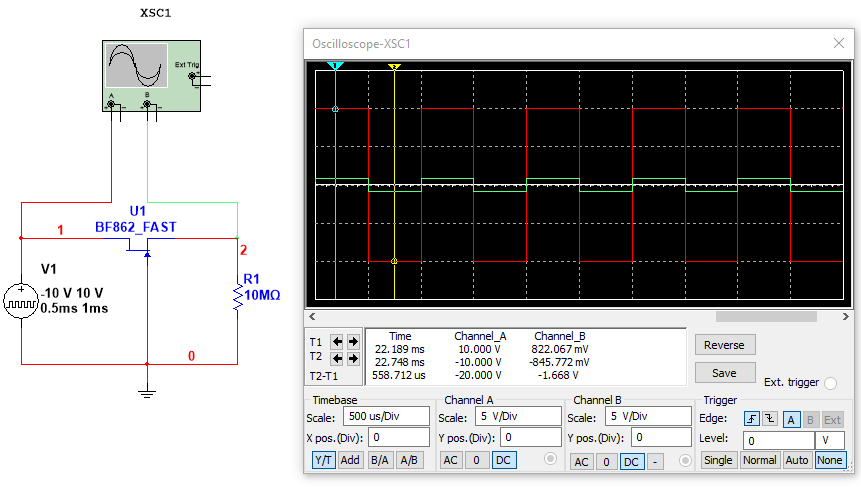Screen dimensions: 861x487
Task: Click cyan T1 cursor marker on display
Action: pyautogui.click(x=335, y=66)
